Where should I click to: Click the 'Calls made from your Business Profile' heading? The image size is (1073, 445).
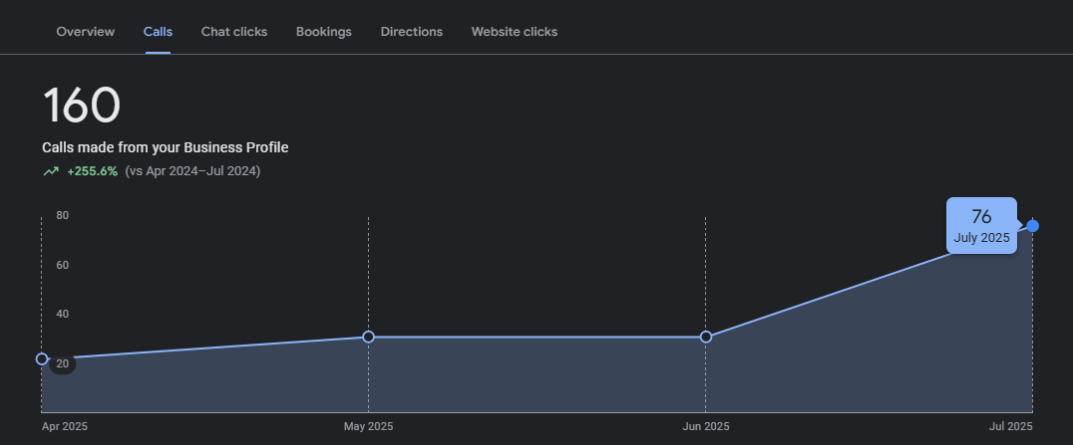pyautogui.click(x=165, y=147)
